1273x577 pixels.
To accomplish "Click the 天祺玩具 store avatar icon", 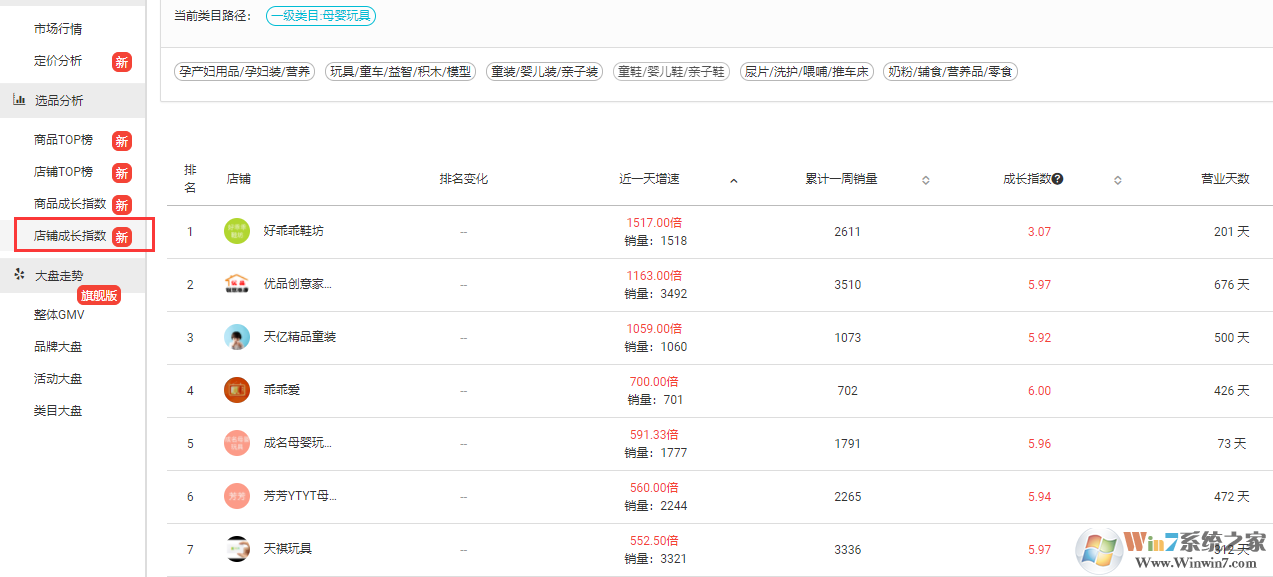I will pos(237,549).
